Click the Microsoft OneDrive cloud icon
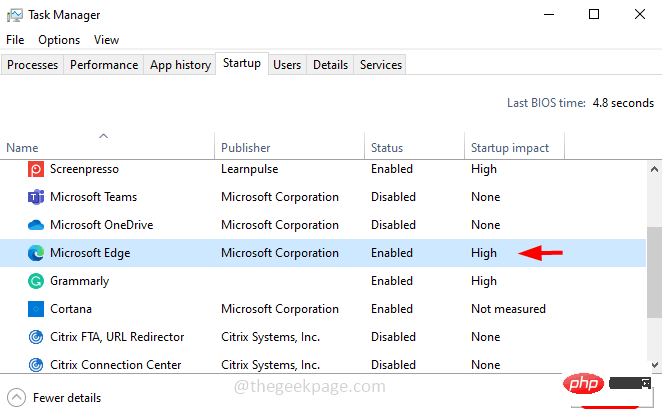Screen dimensions: 662x416 coord(35,225)
